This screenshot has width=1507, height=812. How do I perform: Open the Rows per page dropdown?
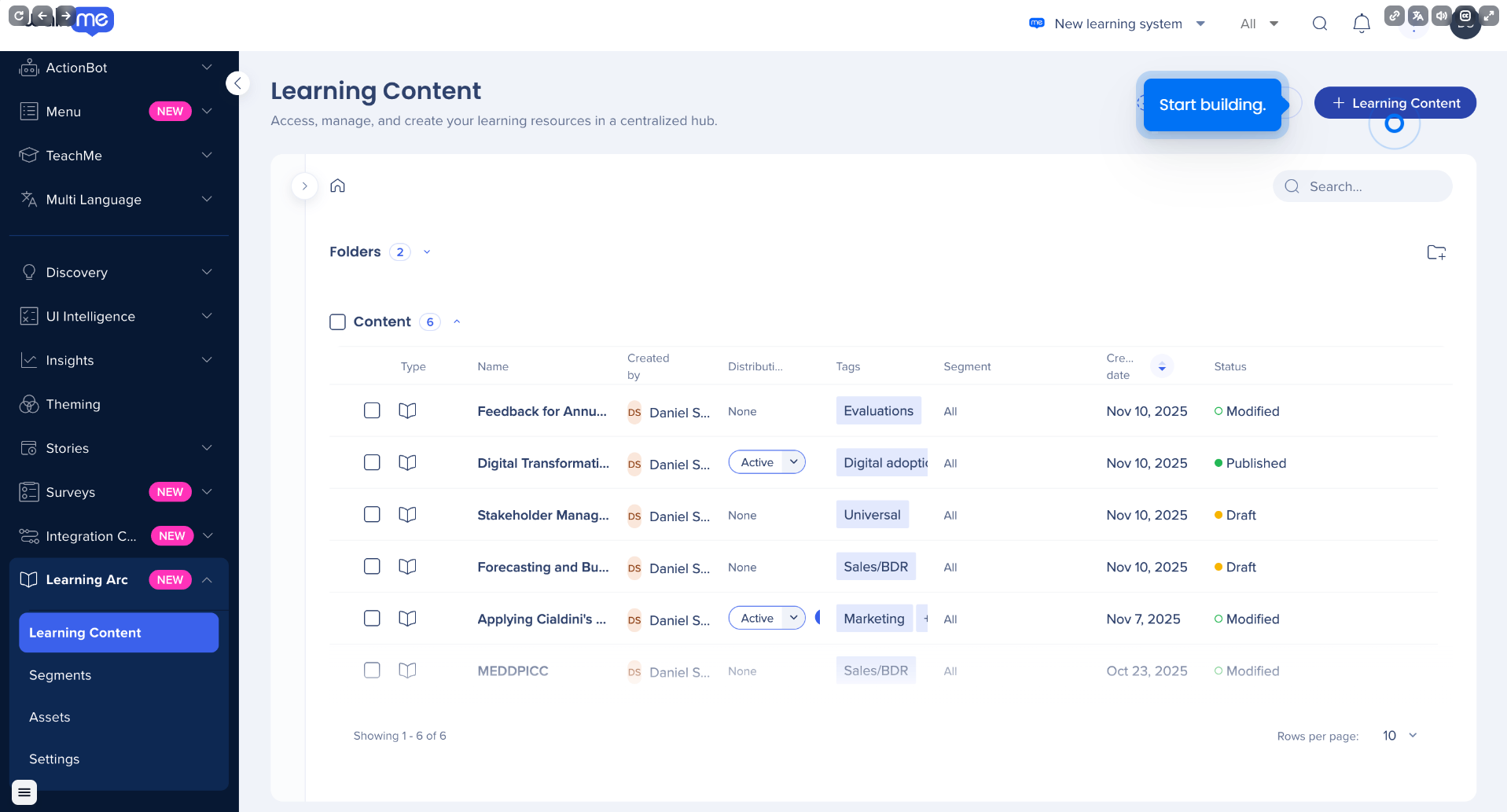point(1399,736)
